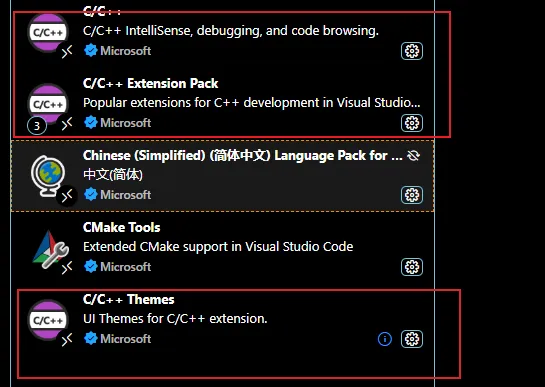This screenshot has height=387, width=545.
Task: Open gear settings for C/C++ Extension Pack
Action: tap(412, 123)
